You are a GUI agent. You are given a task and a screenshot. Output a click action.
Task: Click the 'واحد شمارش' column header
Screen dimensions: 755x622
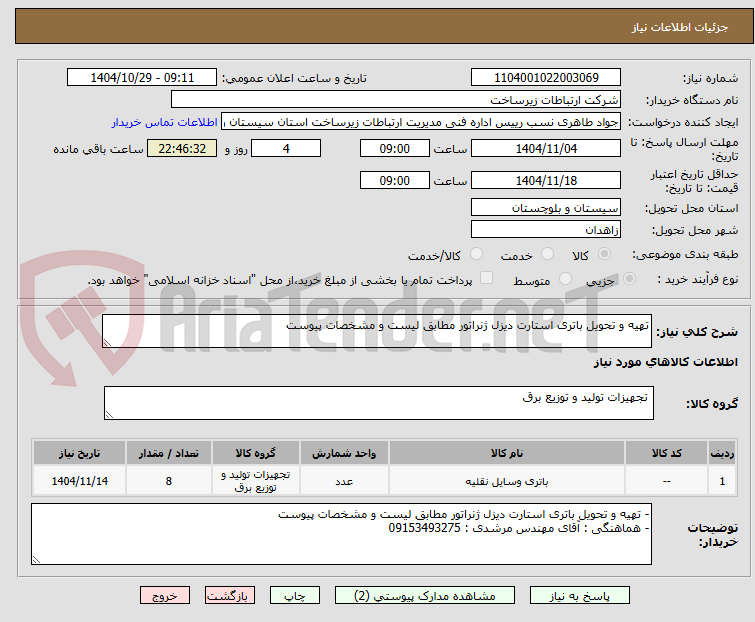pos(344,453)
